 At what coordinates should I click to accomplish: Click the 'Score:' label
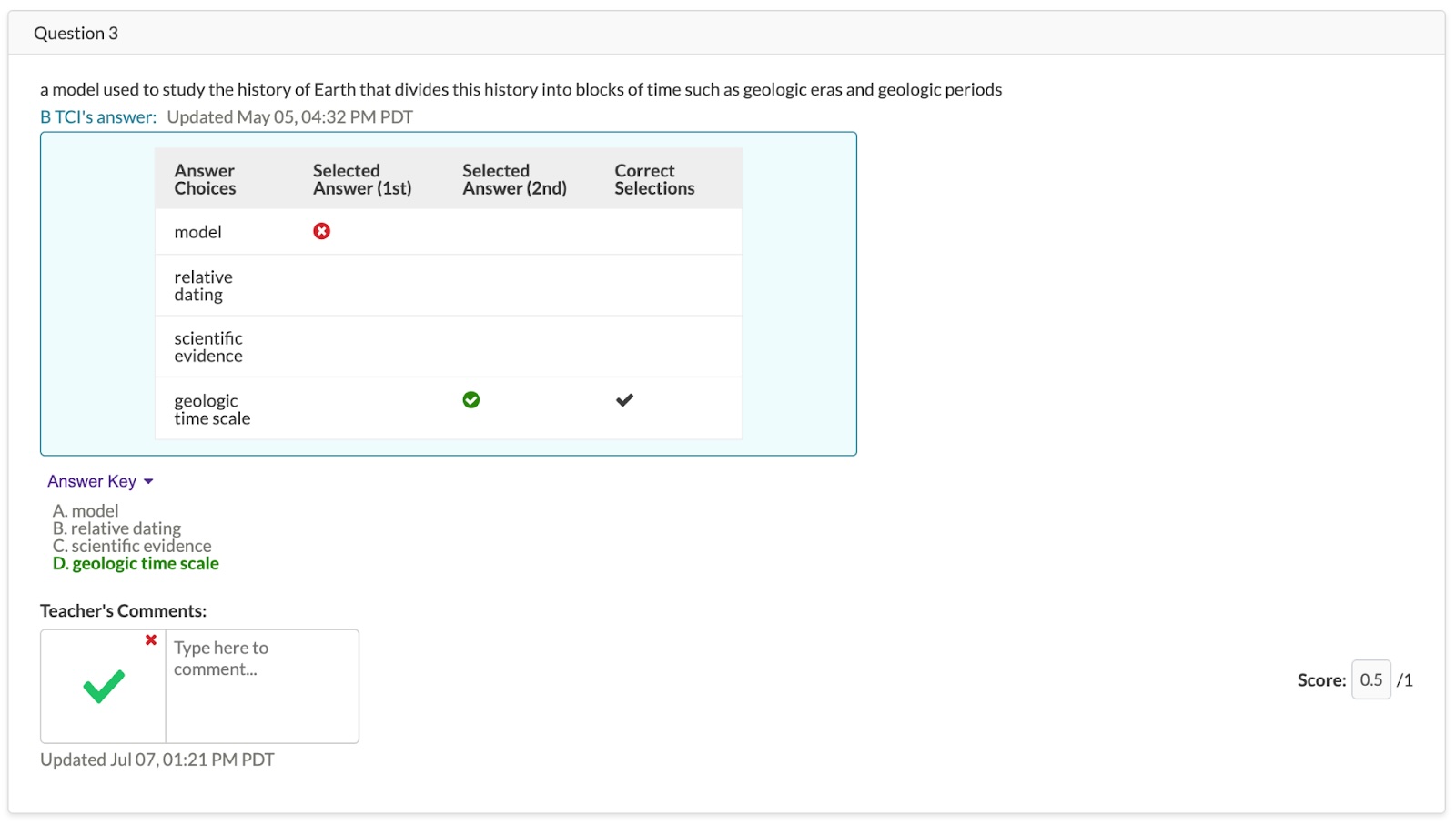pyautogui.click(x=1321, y=680)
